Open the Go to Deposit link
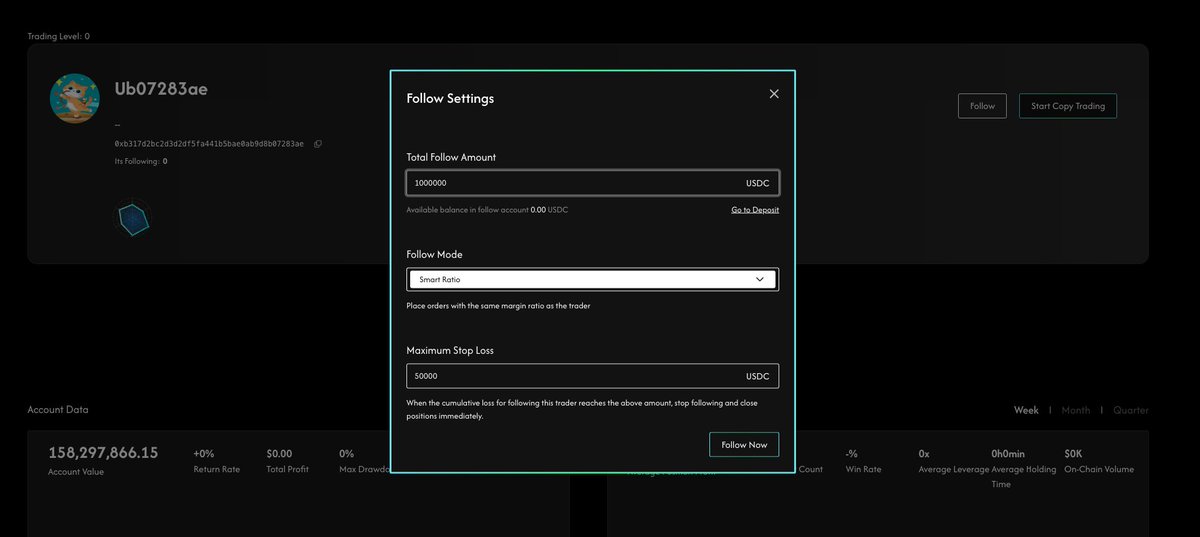 pyautogui.click(x=755, y=210)
